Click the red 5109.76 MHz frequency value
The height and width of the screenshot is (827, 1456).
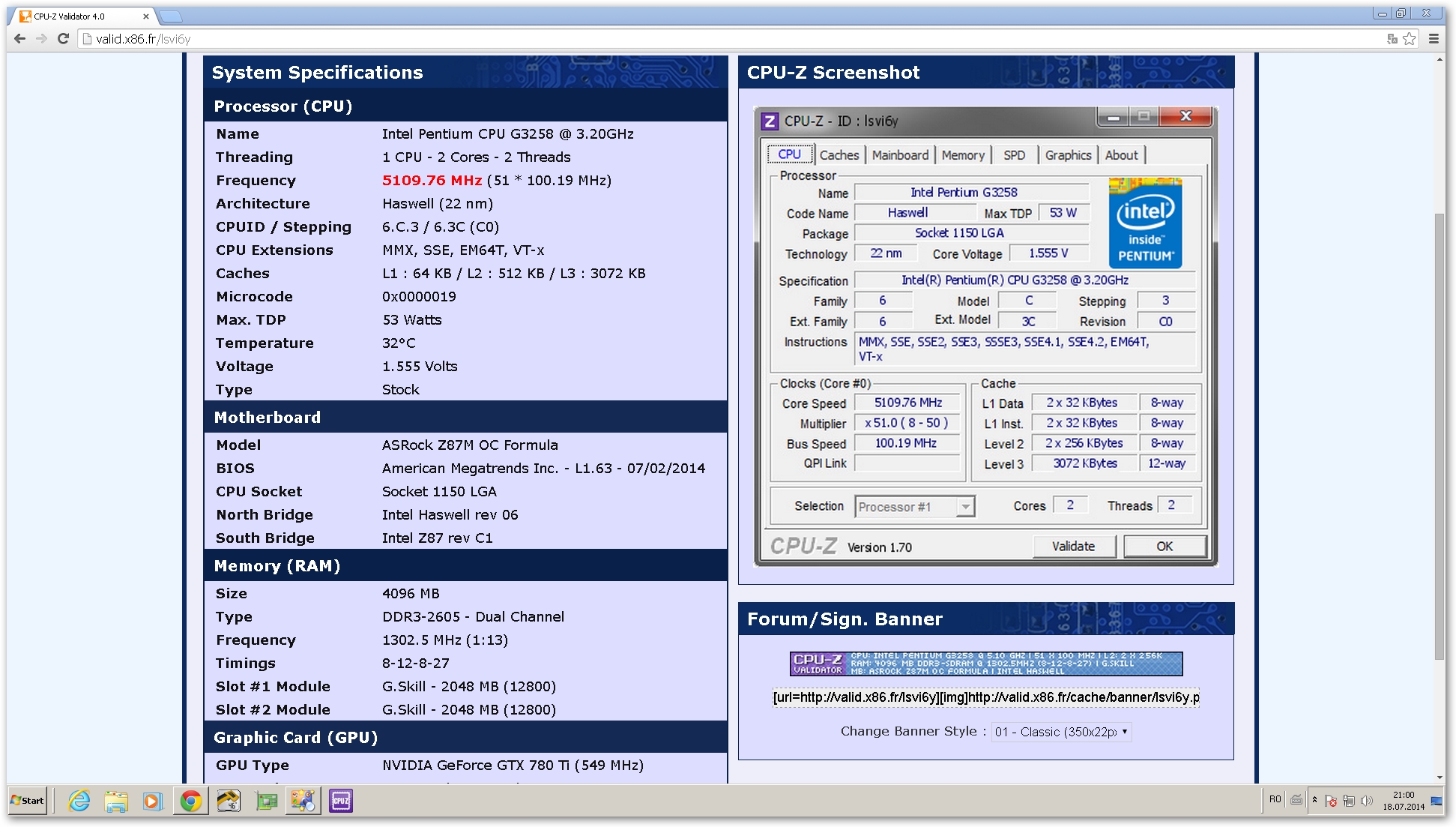pos(432,181)
